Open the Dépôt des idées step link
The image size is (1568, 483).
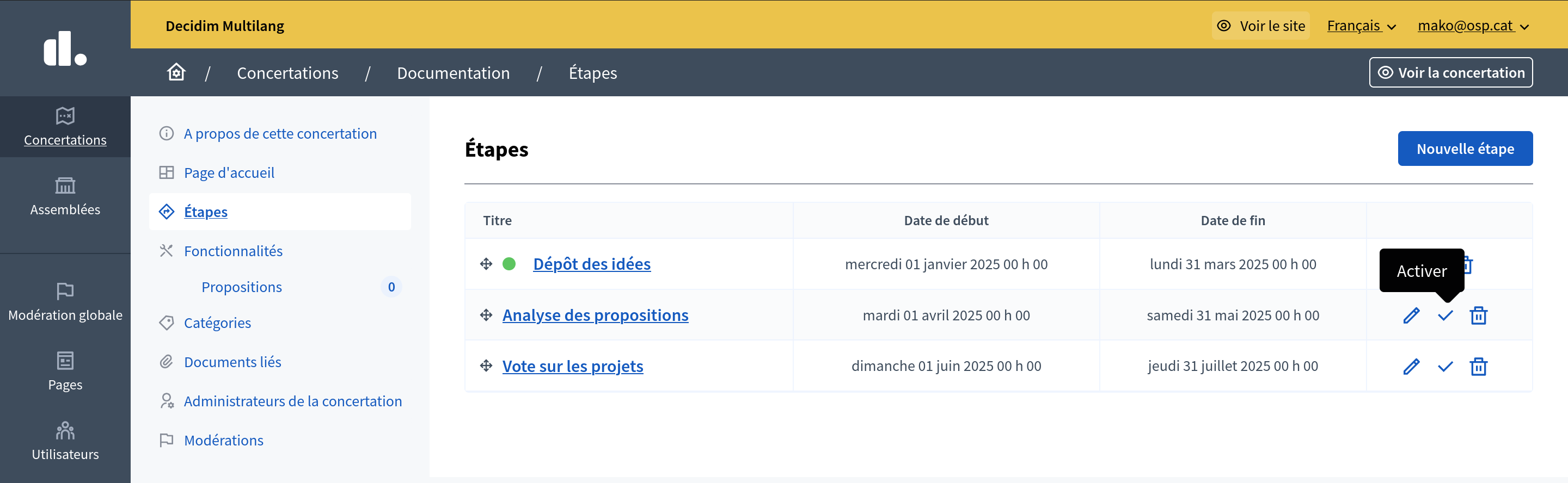point(592,264)
